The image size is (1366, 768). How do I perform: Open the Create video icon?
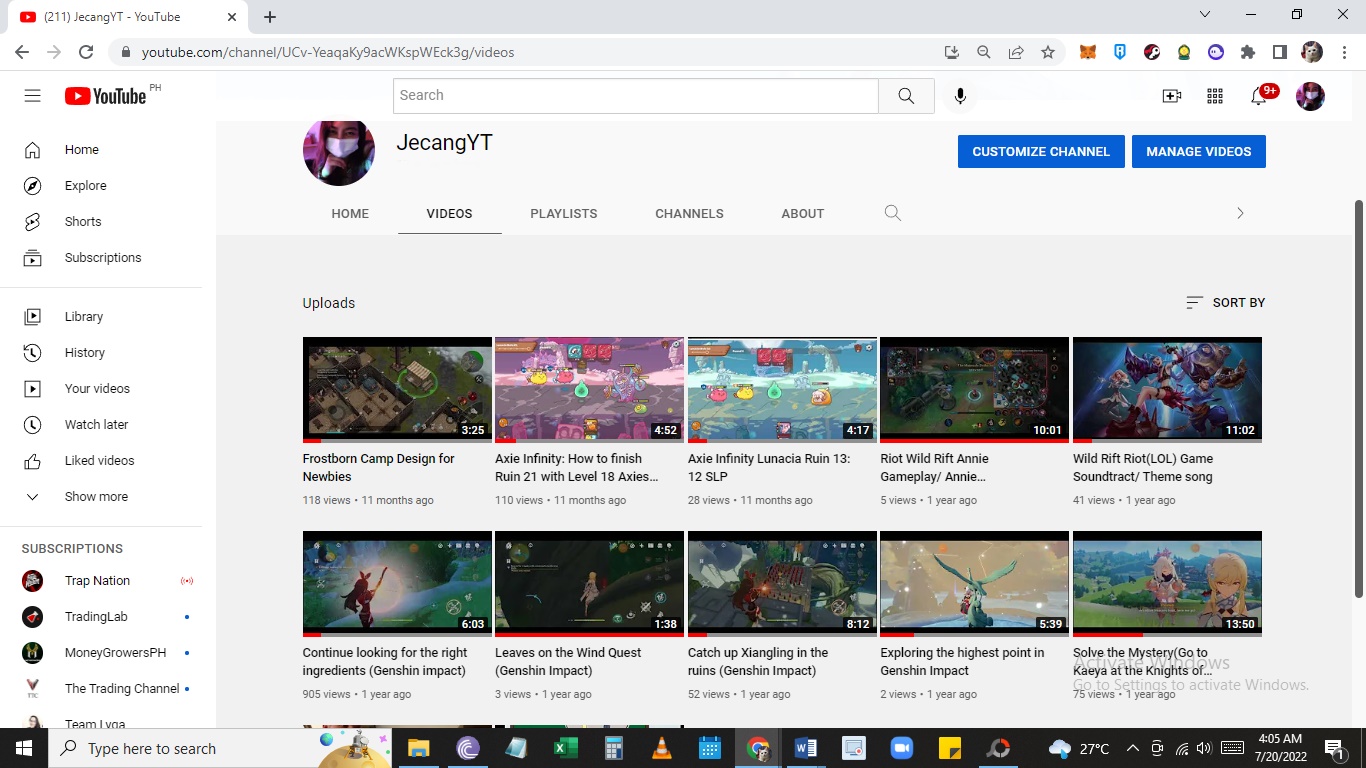(x=1172, y=96)
